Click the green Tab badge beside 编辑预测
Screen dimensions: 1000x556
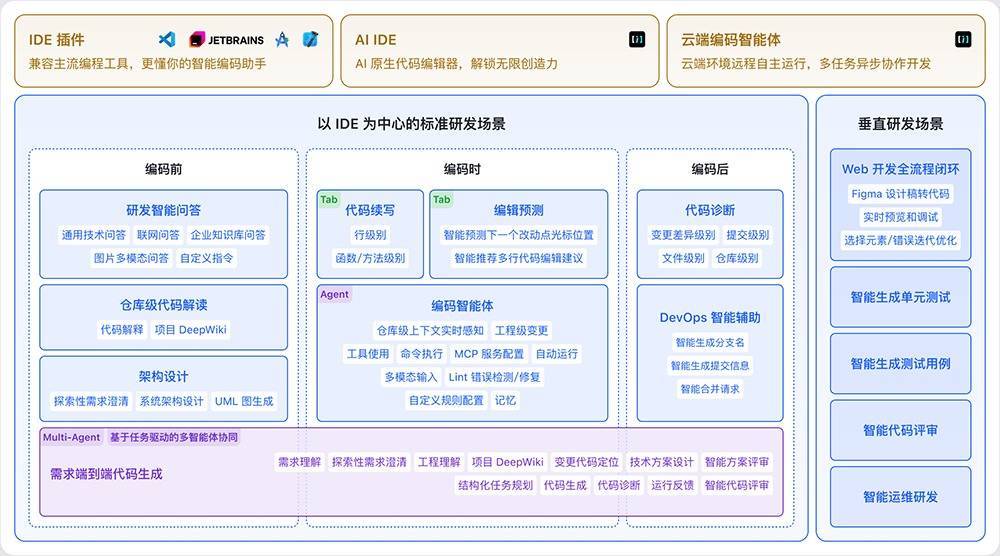[x=441, y=200]
